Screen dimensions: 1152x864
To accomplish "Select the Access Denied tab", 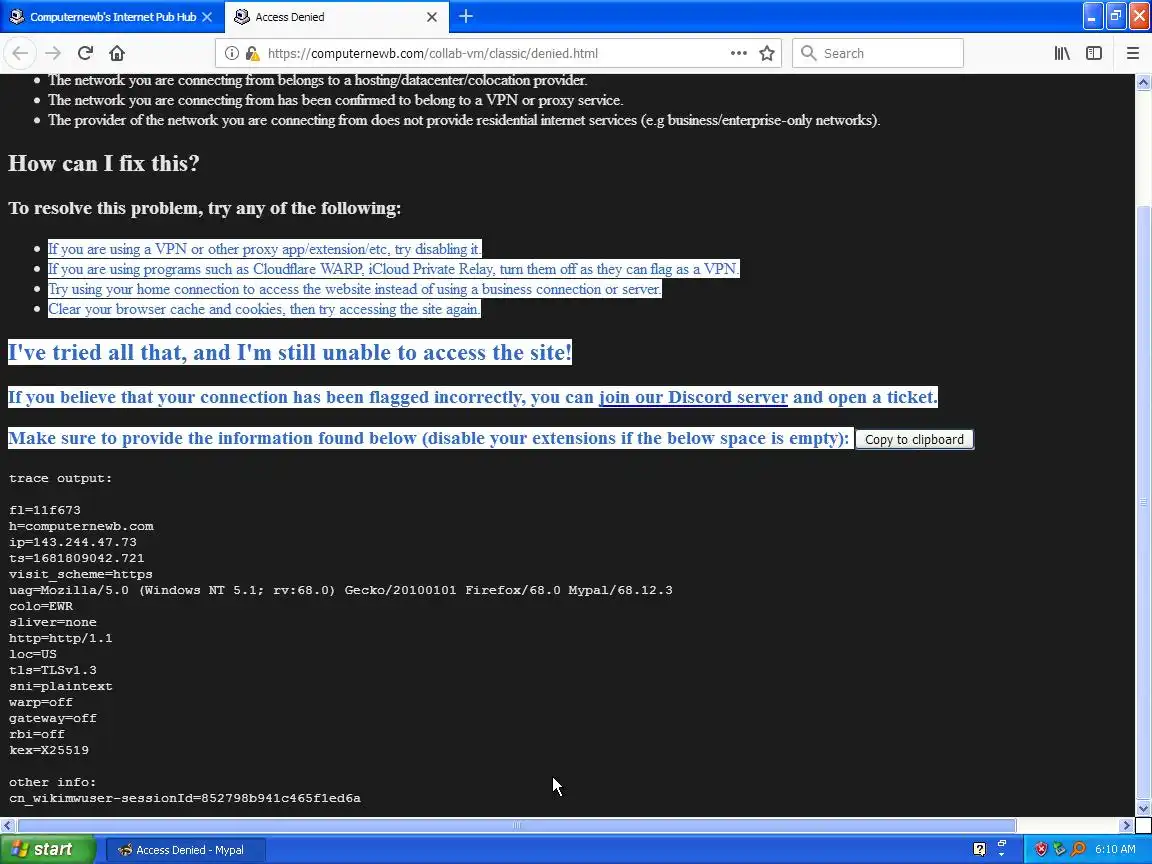I will [336, 17].
